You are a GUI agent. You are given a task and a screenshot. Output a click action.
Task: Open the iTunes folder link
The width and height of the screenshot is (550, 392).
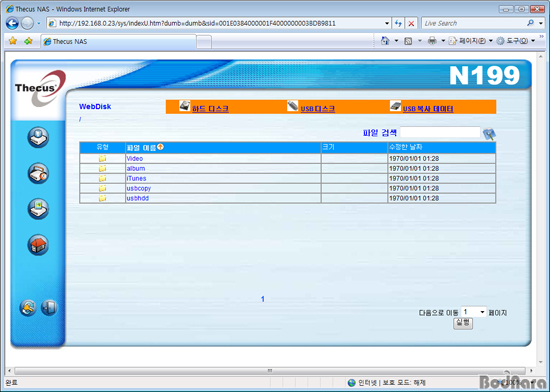pyautogui.click(x=136, y=178)
